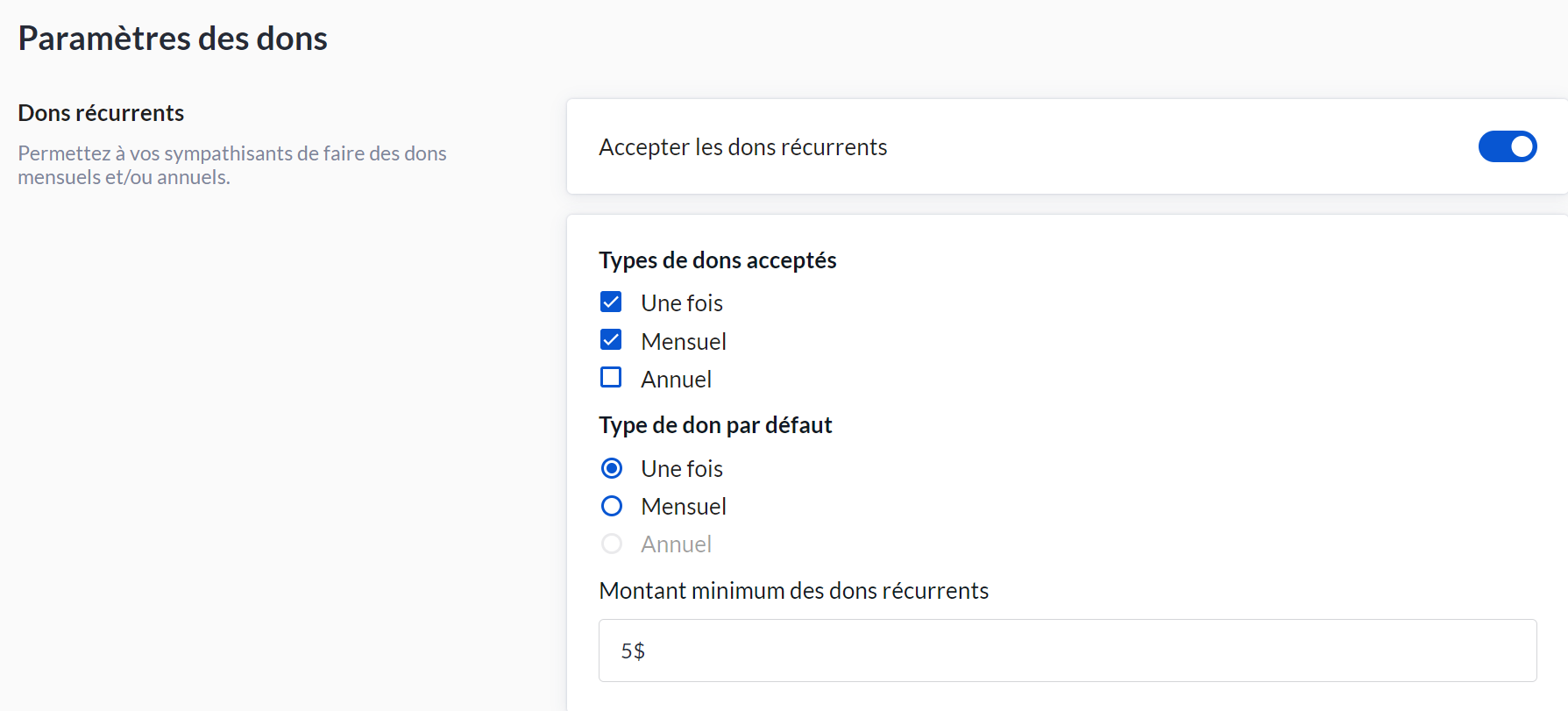1568x711 pixels.
Task: Click the "Une fois" radio label text
Action: [x=681, y=469]
